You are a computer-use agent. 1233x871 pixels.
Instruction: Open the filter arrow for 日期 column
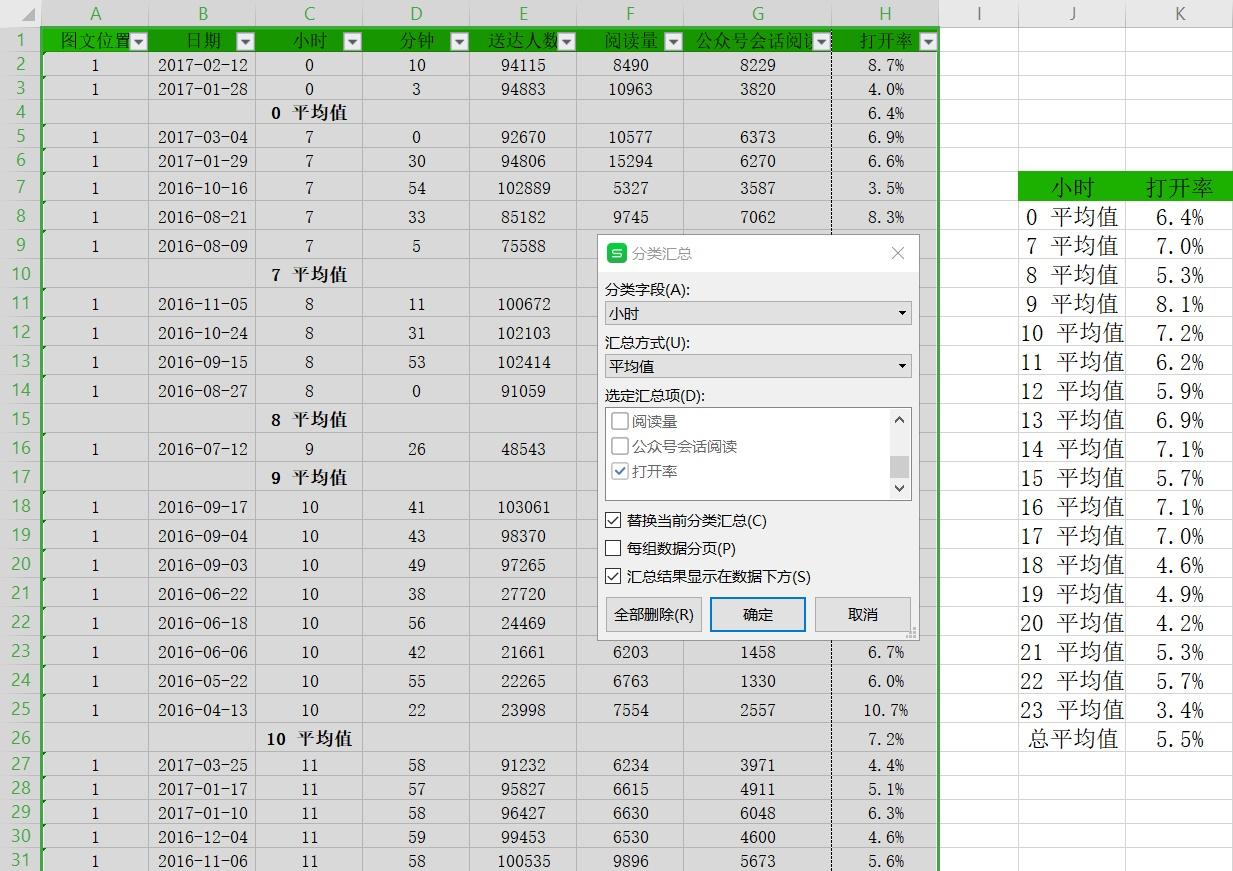[x=245, y=41]
